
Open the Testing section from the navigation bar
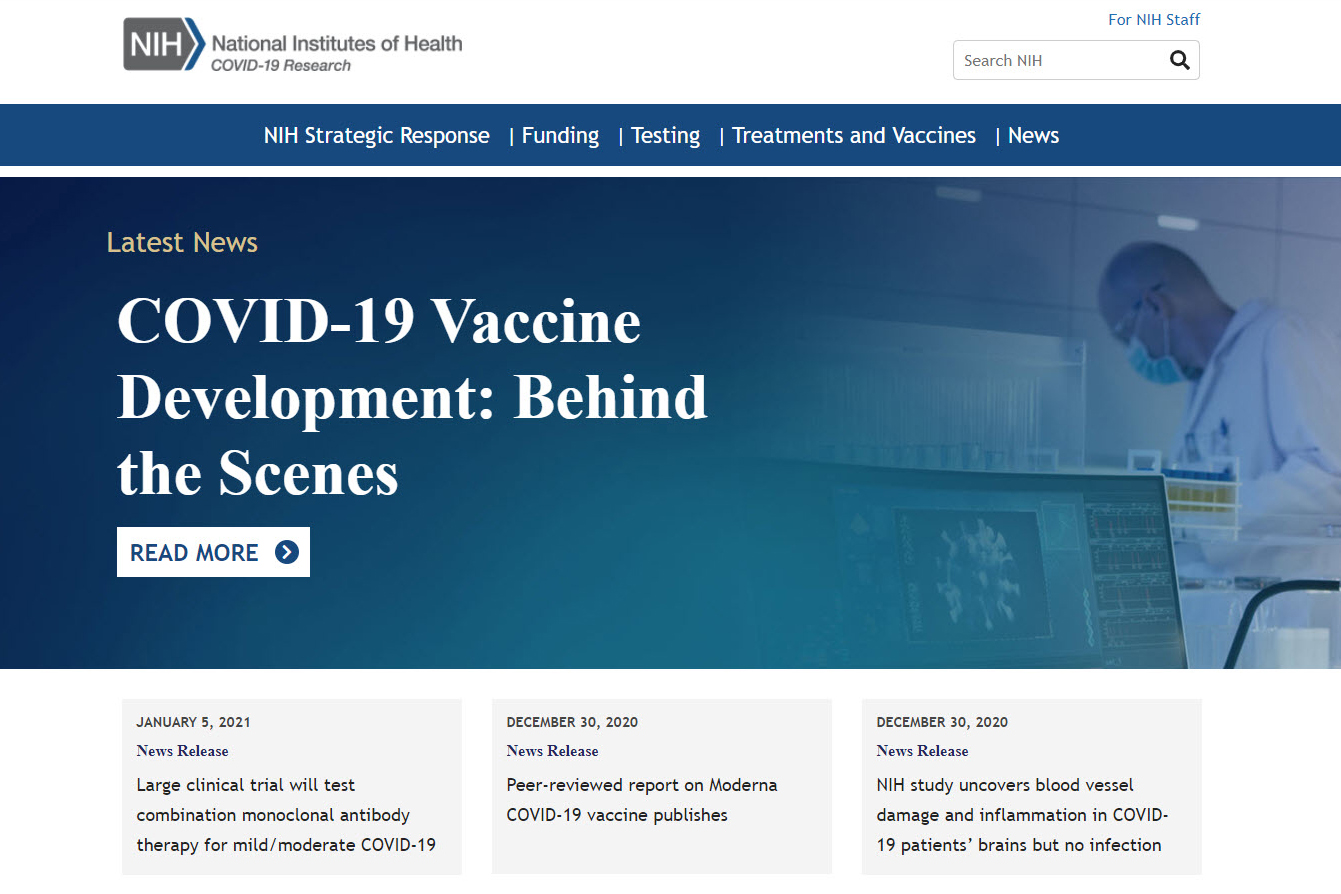[665, 135]
